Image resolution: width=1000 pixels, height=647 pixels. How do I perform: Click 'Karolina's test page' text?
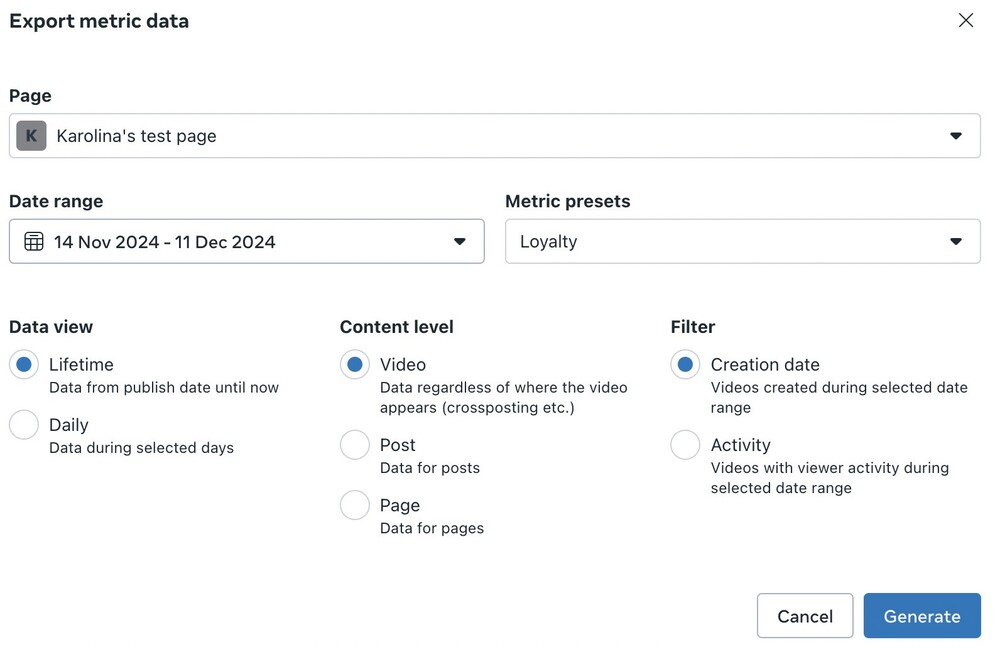[136, 136]
